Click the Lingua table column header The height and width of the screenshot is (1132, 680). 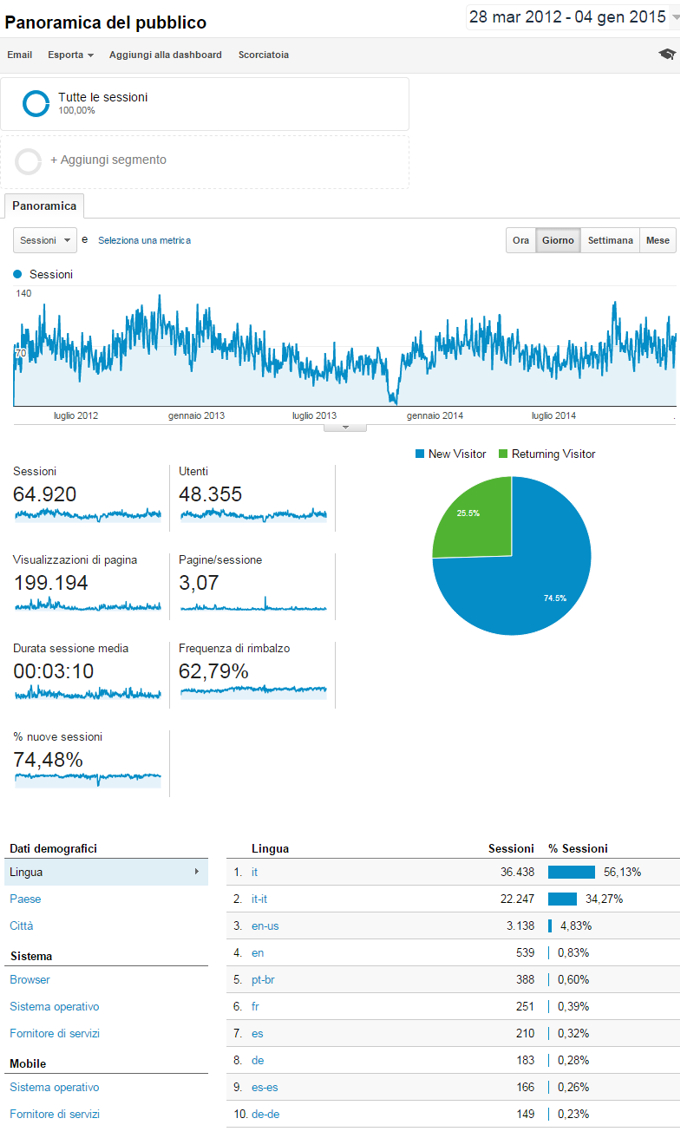[x=270, y=848]
